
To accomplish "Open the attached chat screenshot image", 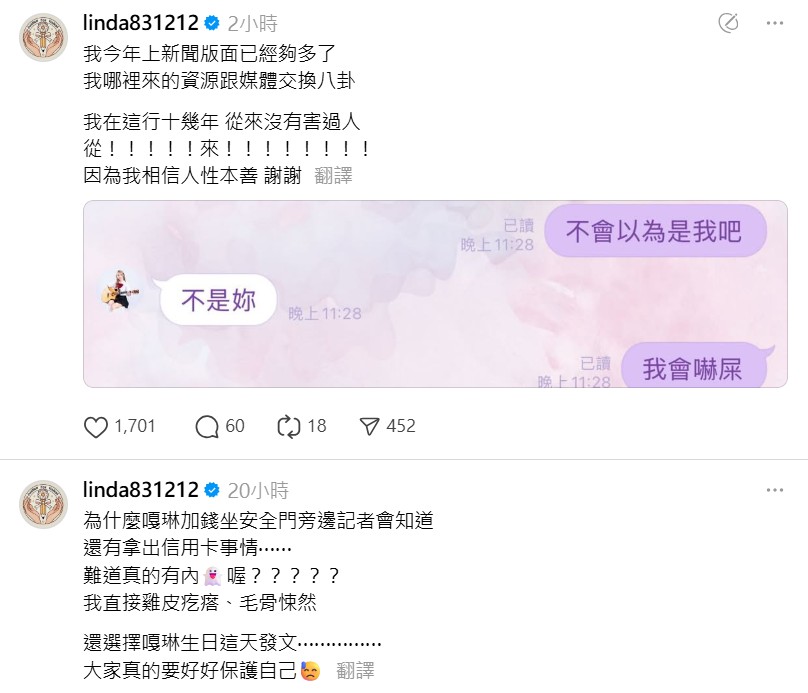I will tap(435, 294).
